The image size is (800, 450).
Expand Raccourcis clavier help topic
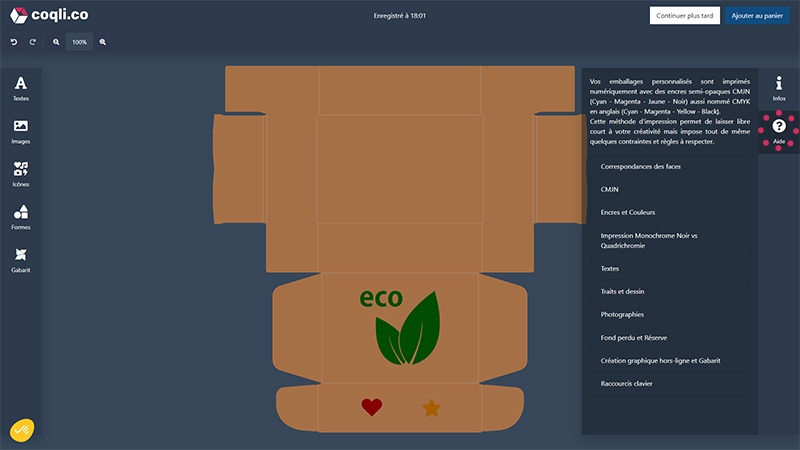pyautogui.click(x=670, y=384)
